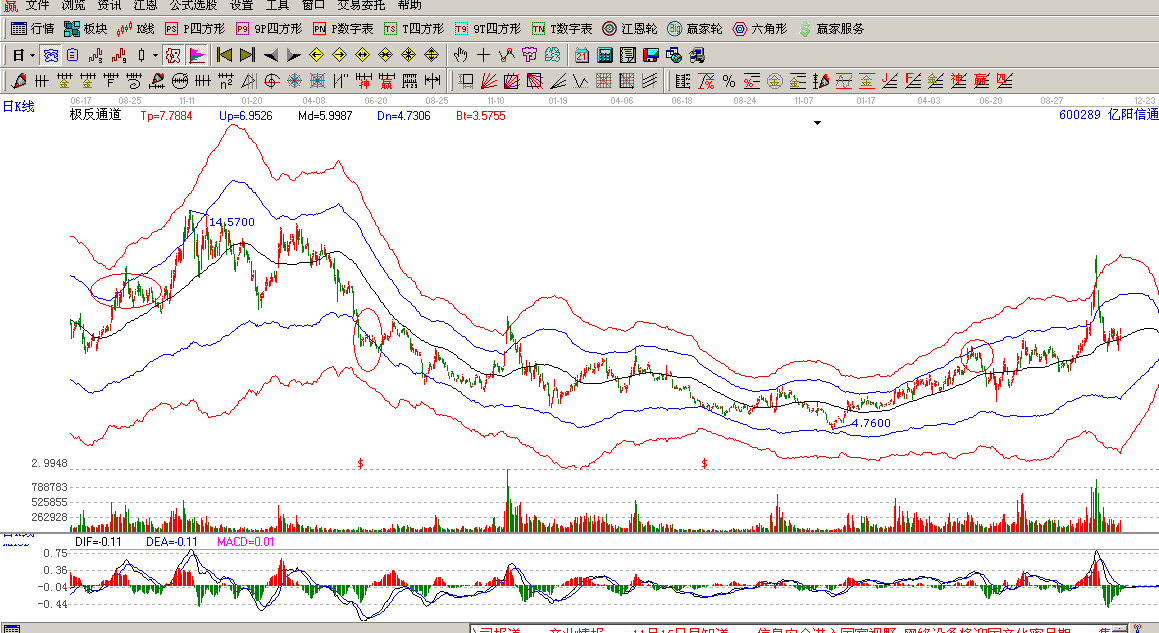Open the 行情 market quotes view
1159x633 pixels.
(32, 29)
